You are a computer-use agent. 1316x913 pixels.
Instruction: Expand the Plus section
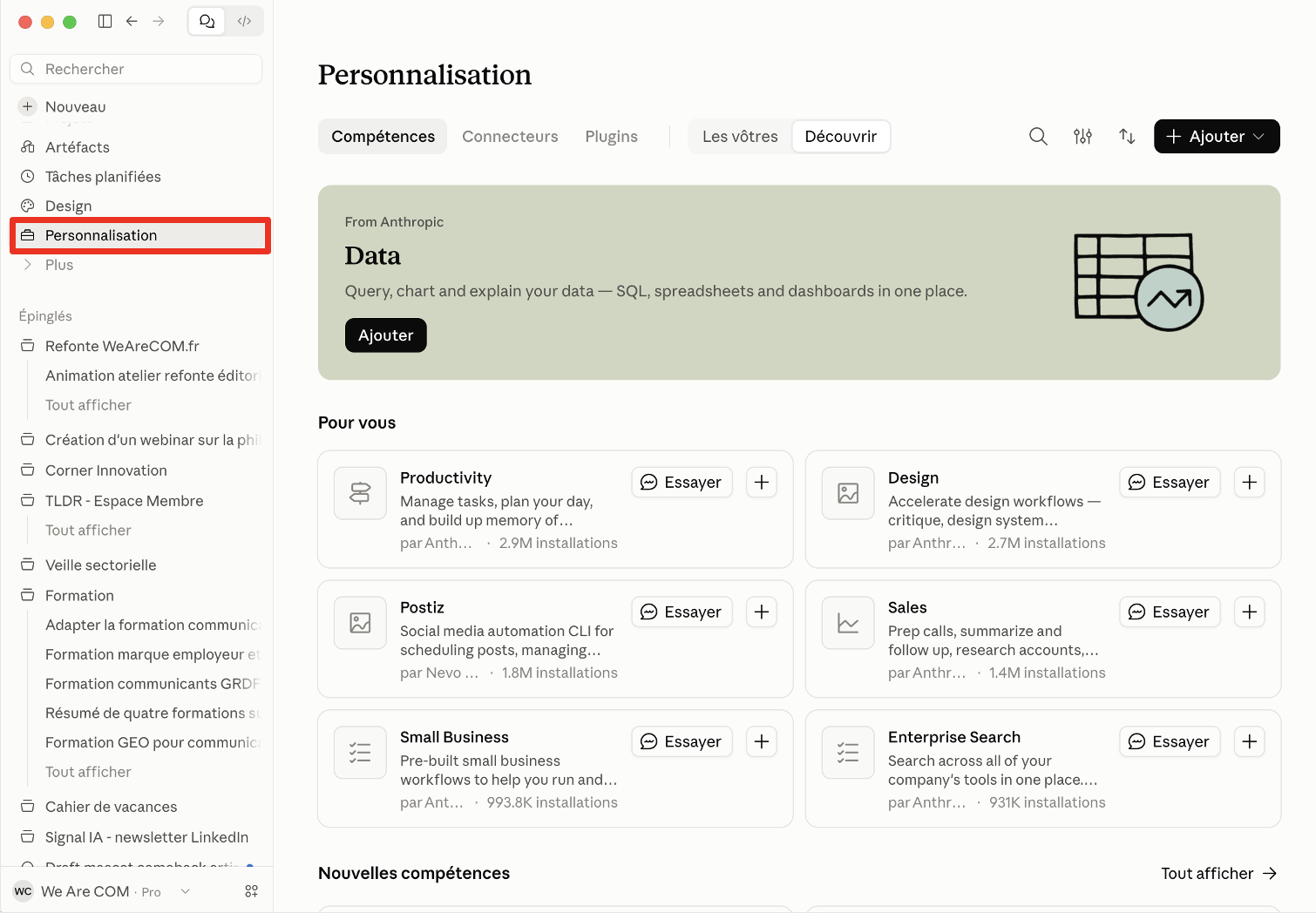[x=136, y=265]
